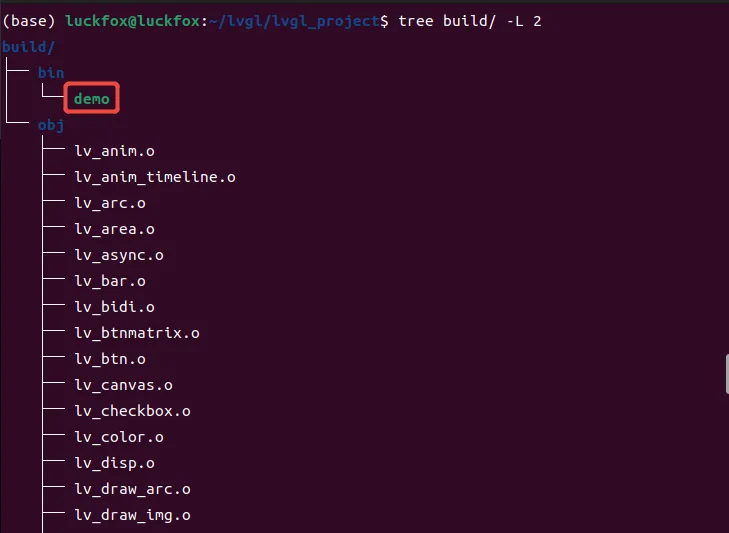Select the lv_bidi.o entry
Screen dimensions: 729x533
(x=114, y=307)
